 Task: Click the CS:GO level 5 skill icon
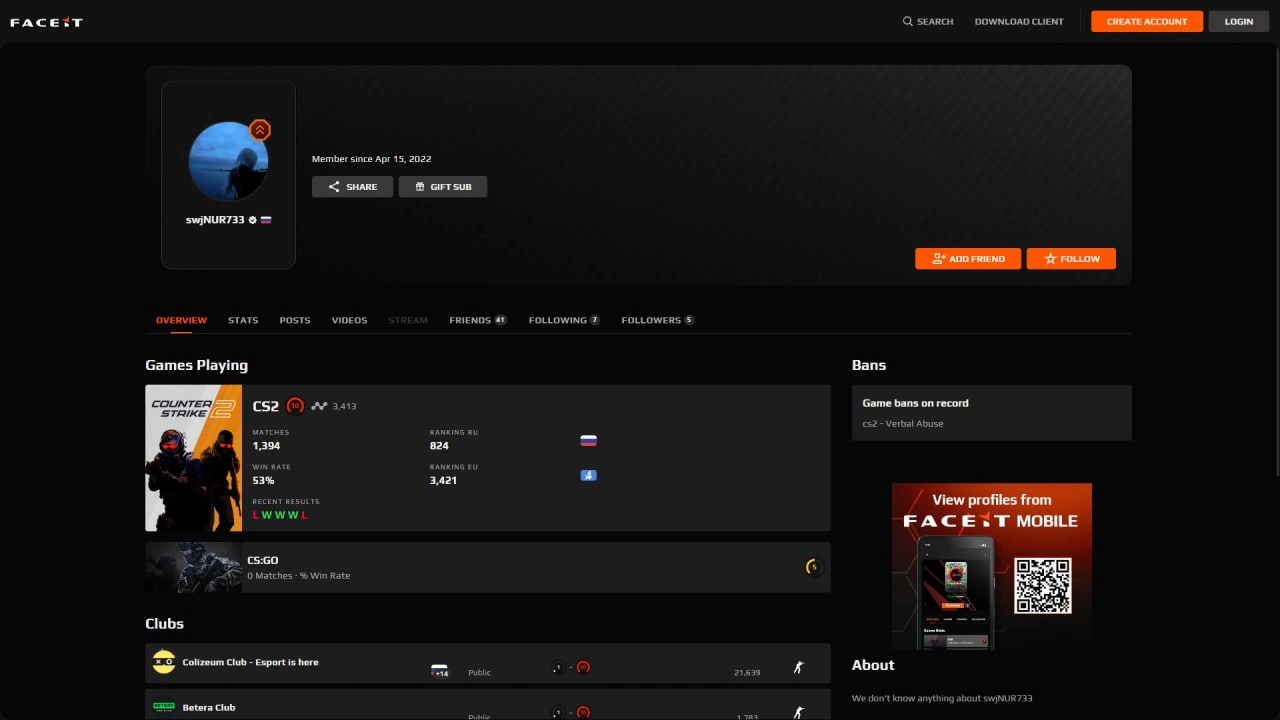click(814, 567)
